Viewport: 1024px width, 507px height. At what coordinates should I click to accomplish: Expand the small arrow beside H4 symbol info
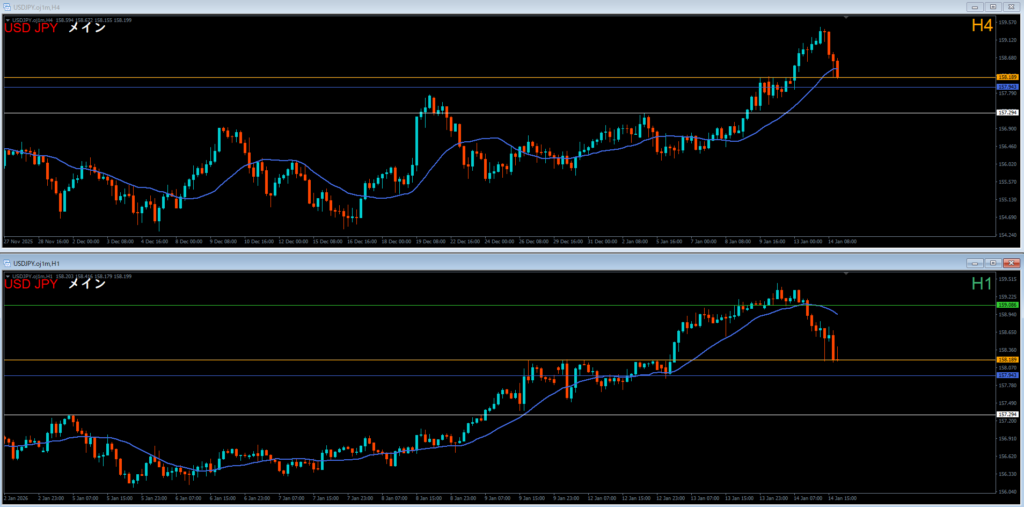coord(8,19)
